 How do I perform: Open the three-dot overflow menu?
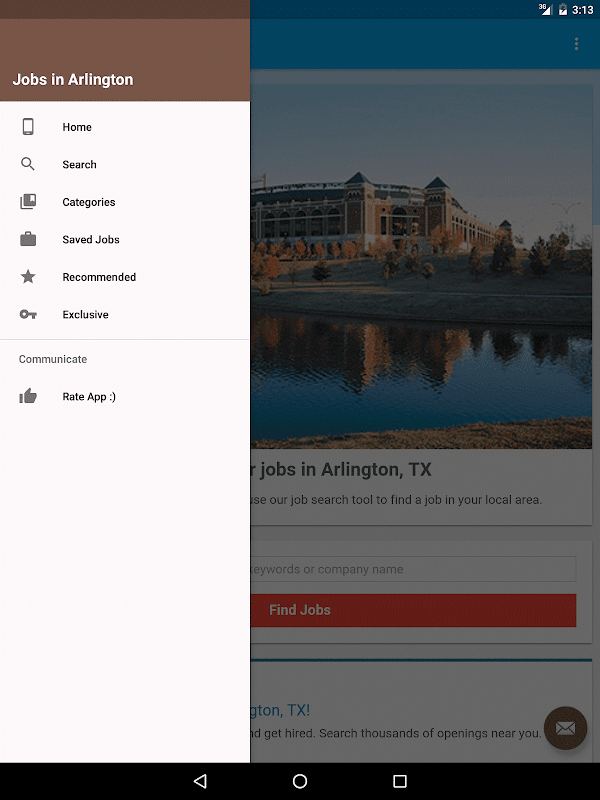point(577,44)
